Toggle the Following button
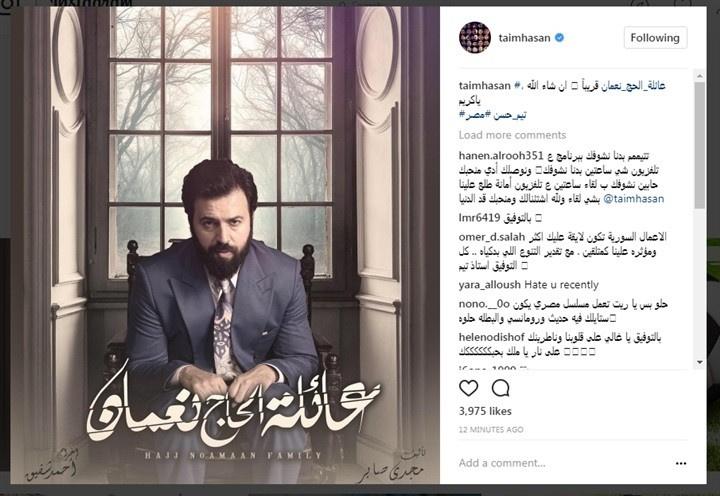The width and height of the screenshot is (720, 496). (x=655, y=38)
